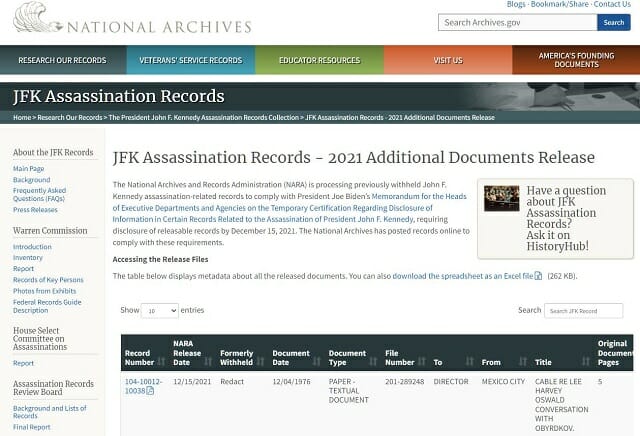Go to Home in the breadcrumb
Image resolution: width=640 pixels, height=436 pixels.
click(22, 118)
